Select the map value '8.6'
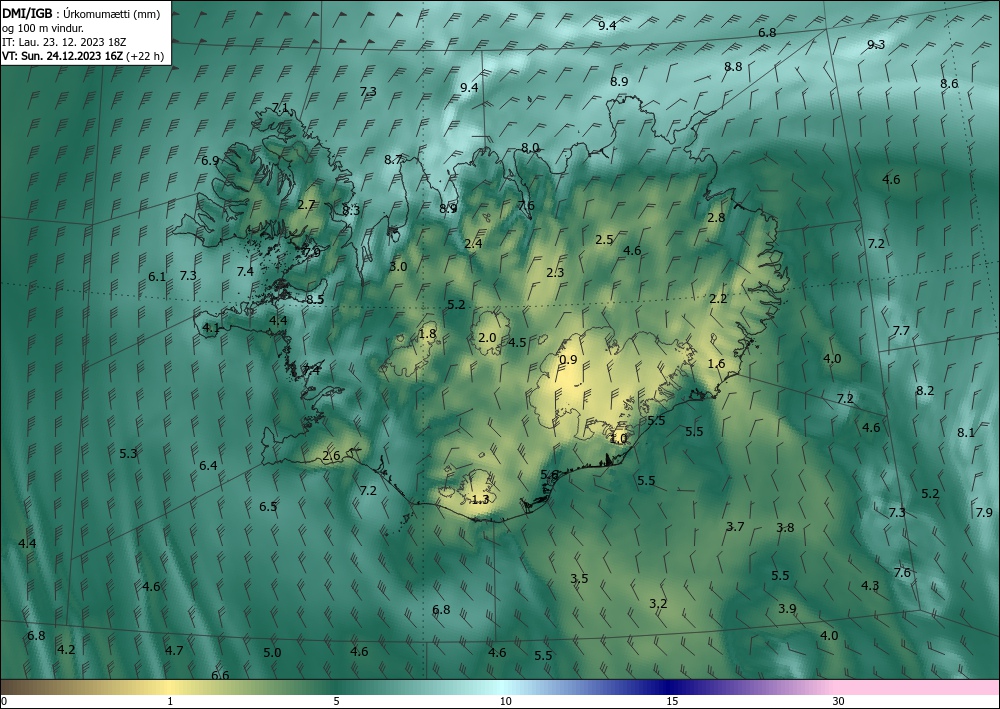 (x=949, y=84)
